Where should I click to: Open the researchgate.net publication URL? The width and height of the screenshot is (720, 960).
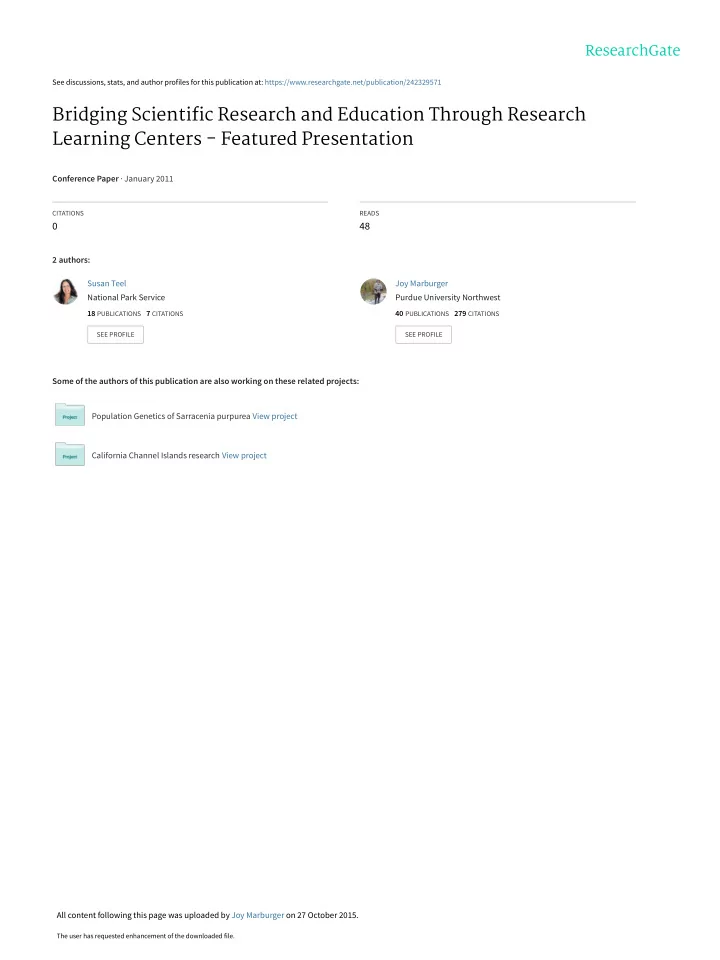[x=353, y=82]
